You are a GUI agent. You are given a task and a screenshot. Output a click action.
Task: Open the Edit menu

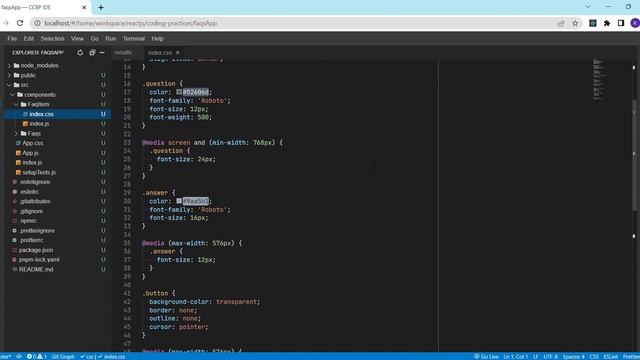pos(29,39)
